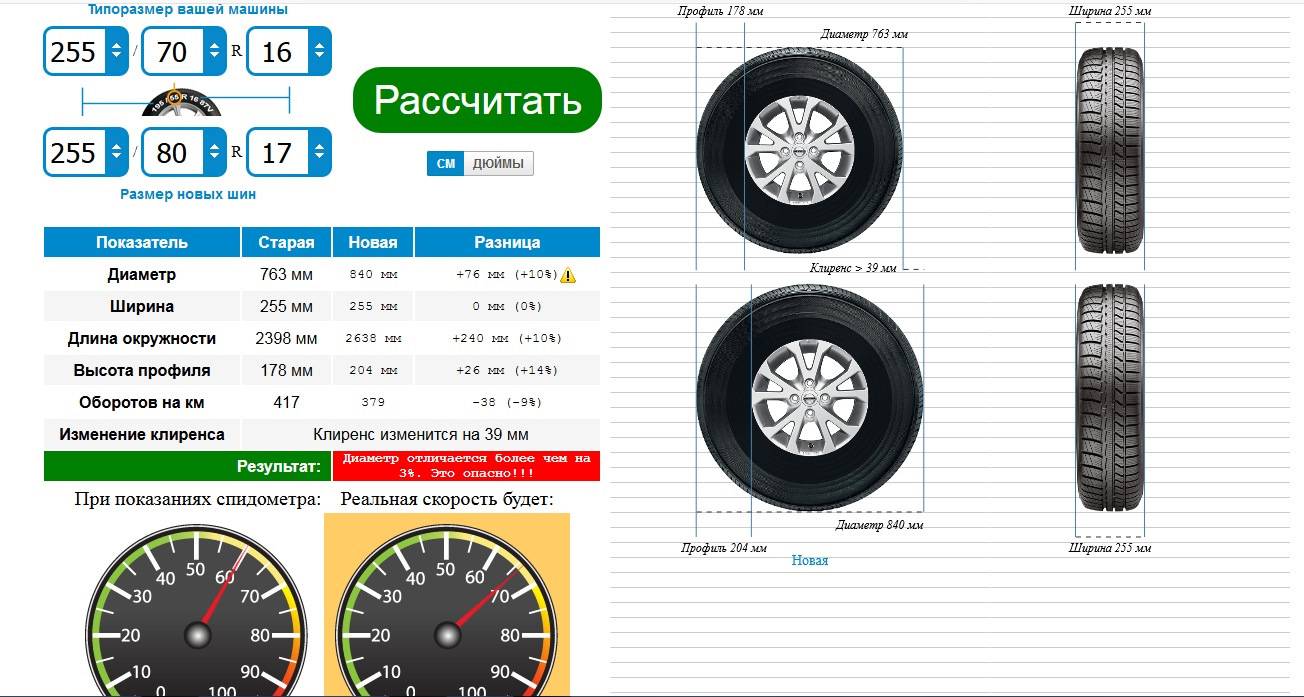
Task: Click the new tire tread front view
Action: (x=1110, y=398)
